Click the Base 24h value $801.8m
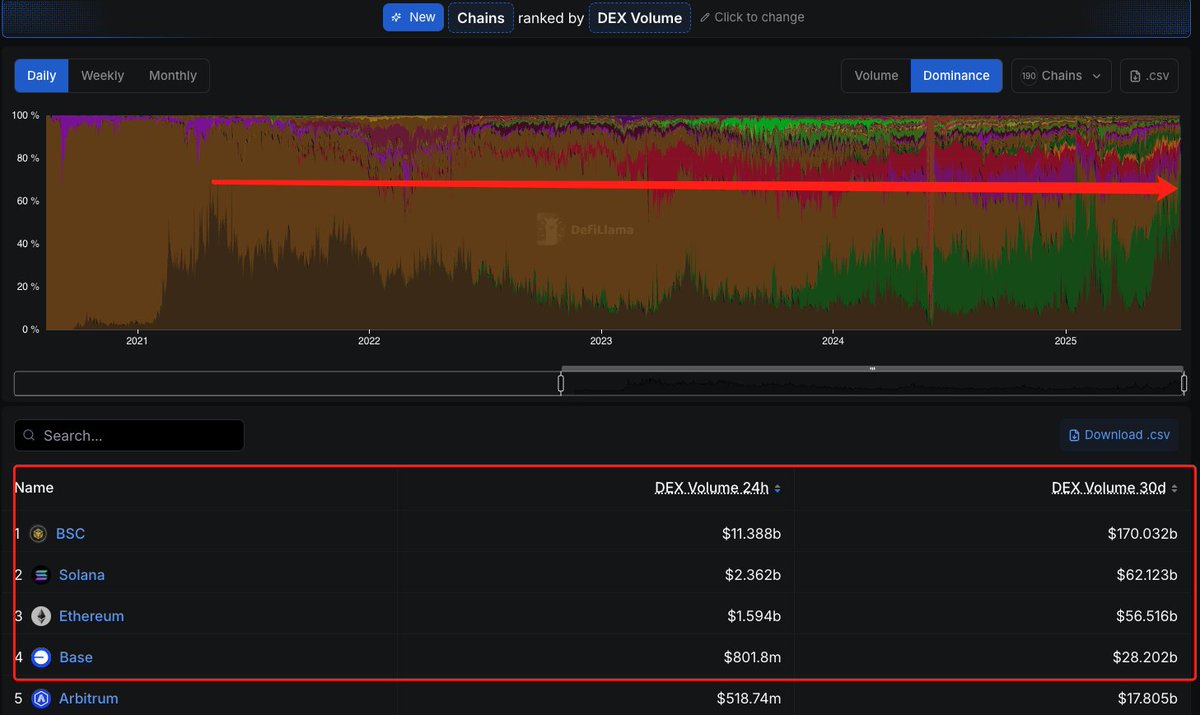This screenshot has width=1200, height=715. click(x=753, y=657)
